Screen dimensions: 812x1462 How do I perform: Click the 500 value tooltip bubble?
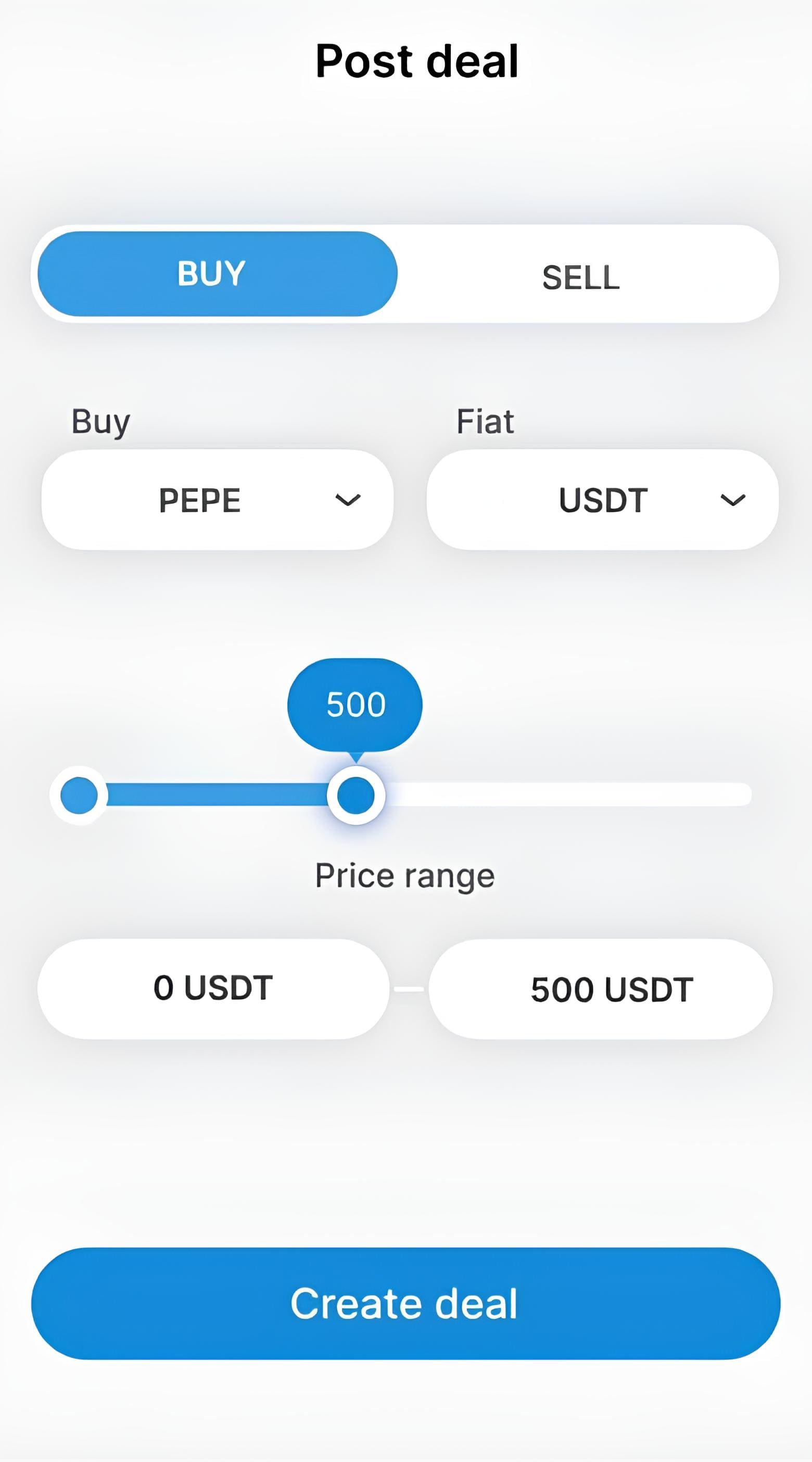355,704
